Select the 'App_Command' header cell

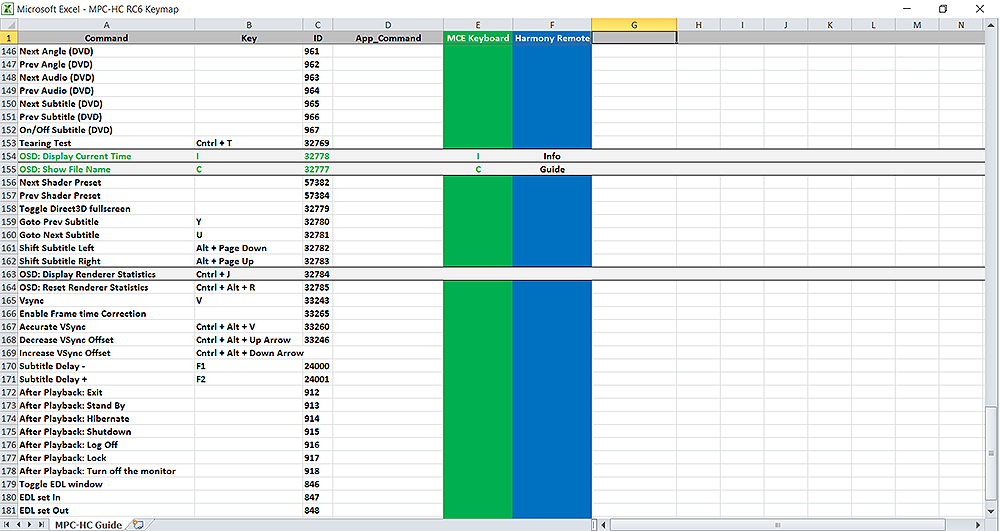(x=388, y=38)
